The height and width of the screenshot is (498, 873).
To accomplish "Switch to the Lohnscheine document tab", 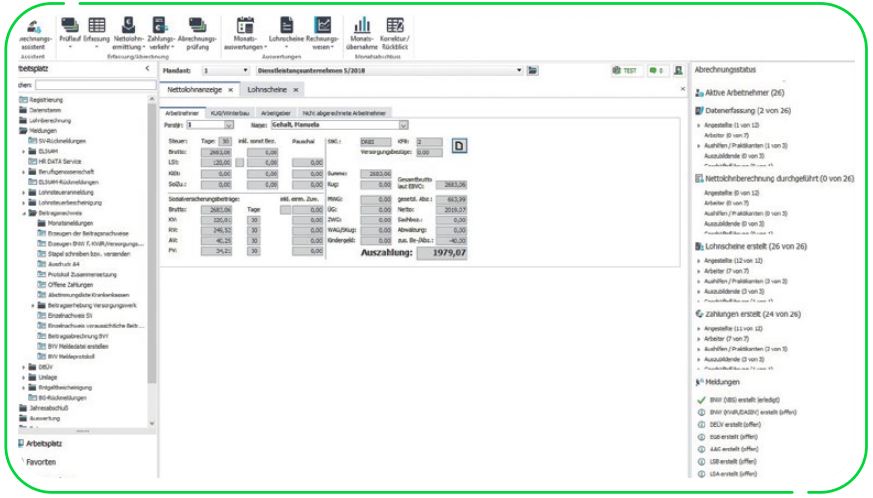I will pyautogui.click(x=268, y=90).
